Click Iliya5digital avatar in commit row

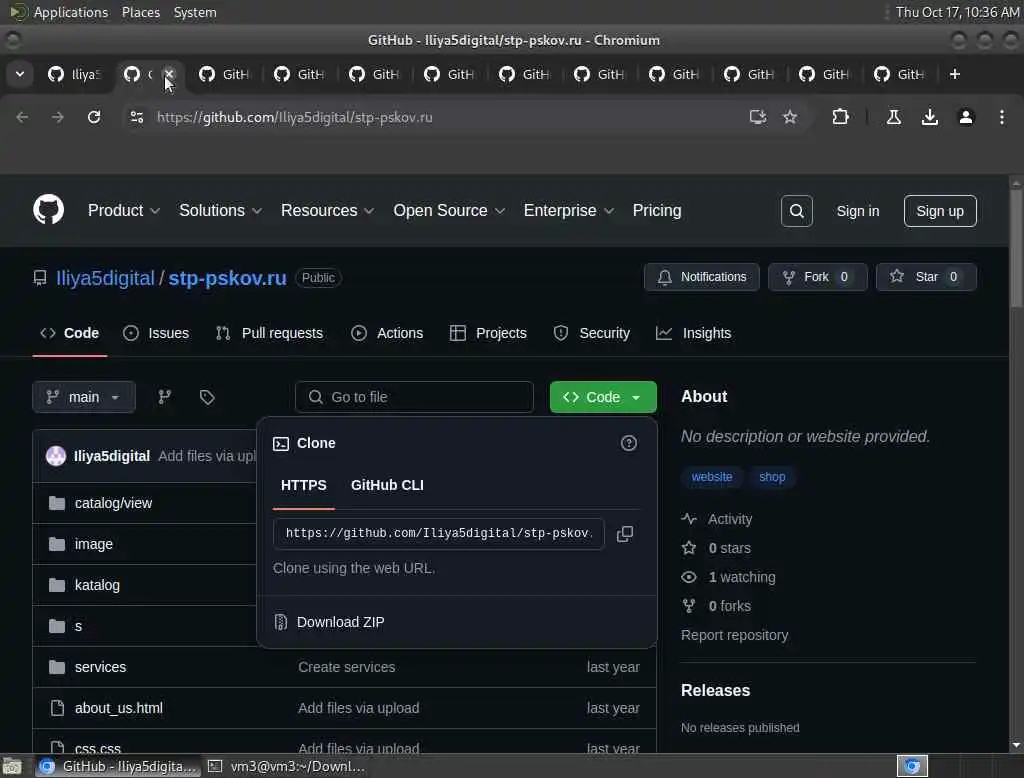[56, 456]
